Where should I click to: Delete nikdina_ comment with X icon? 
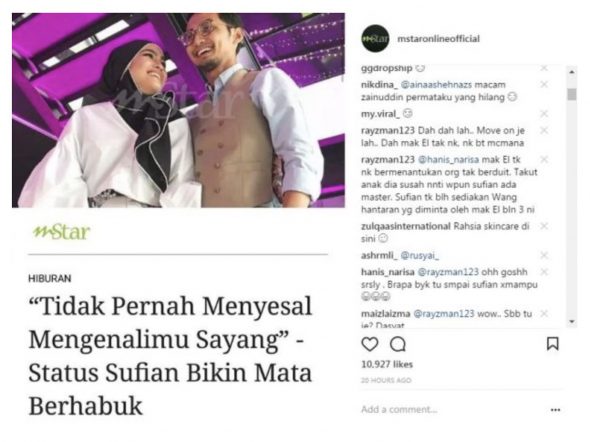[x=544, y=85]
